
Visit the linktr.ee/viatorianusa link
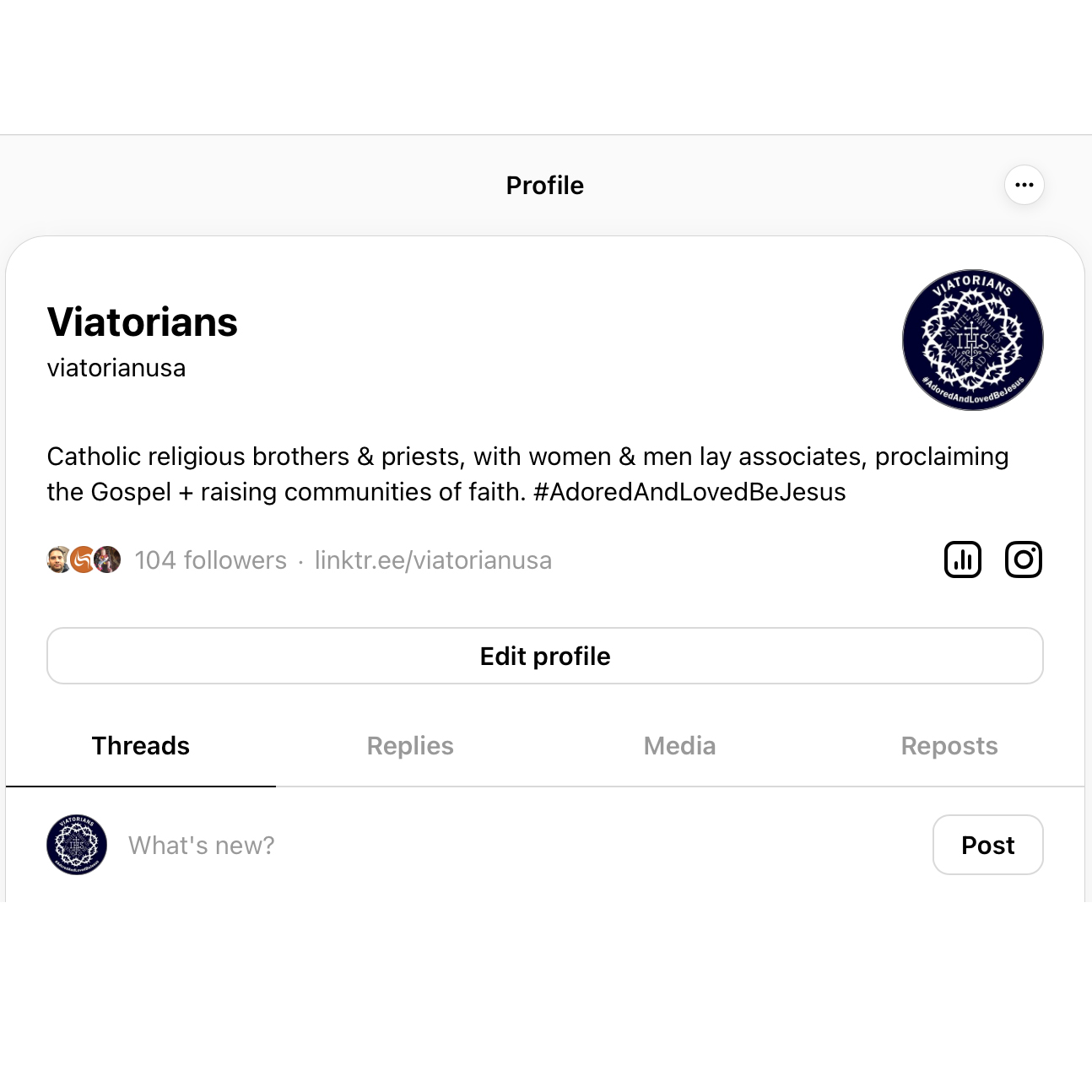[x=433, y=560]
